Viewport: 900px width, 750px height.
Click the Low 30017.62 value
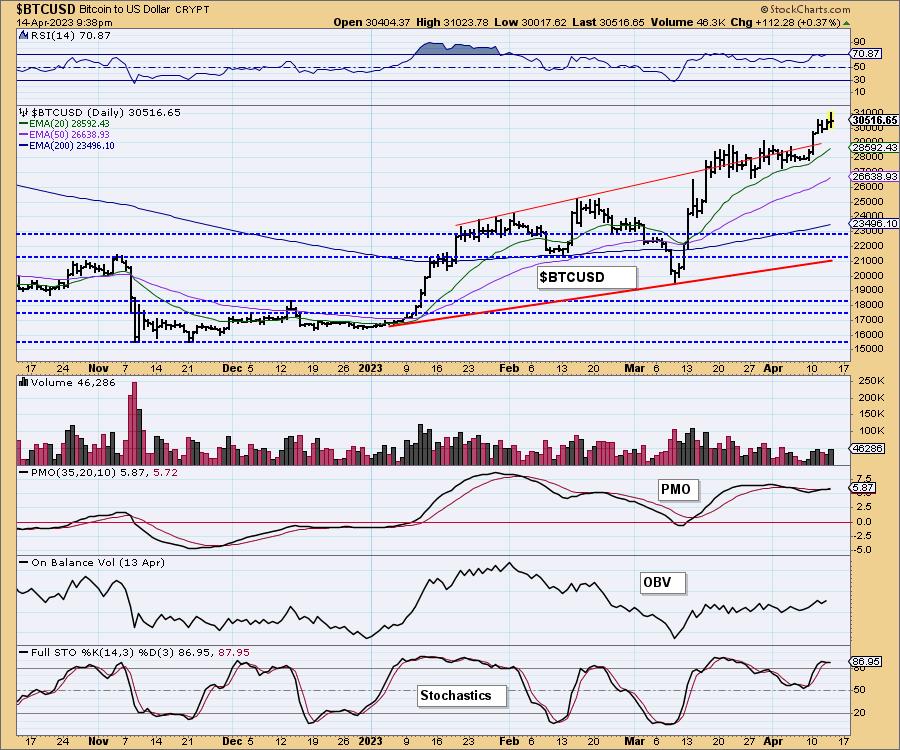530,22
